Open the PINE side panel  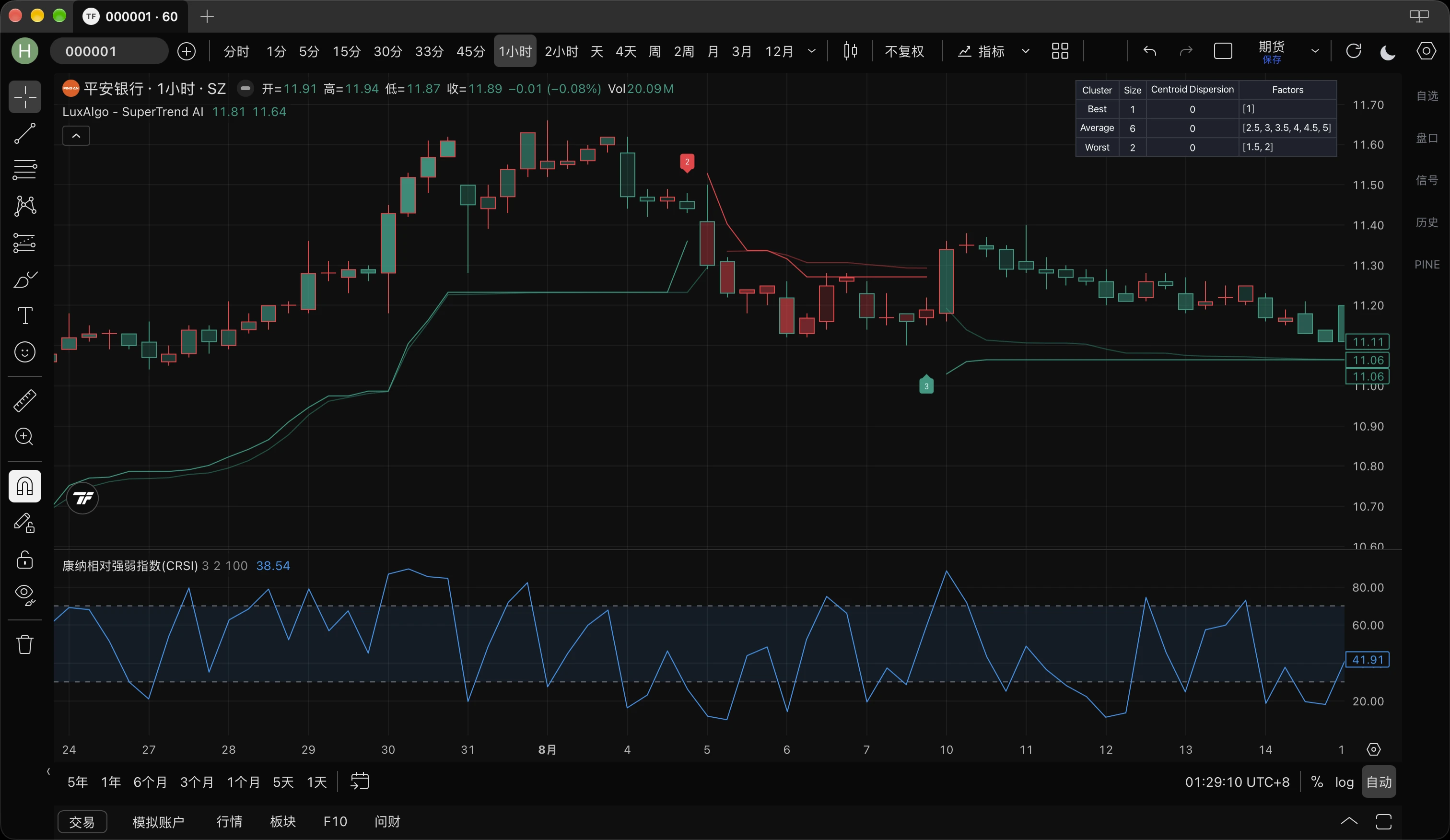[x=1427, y=265]
